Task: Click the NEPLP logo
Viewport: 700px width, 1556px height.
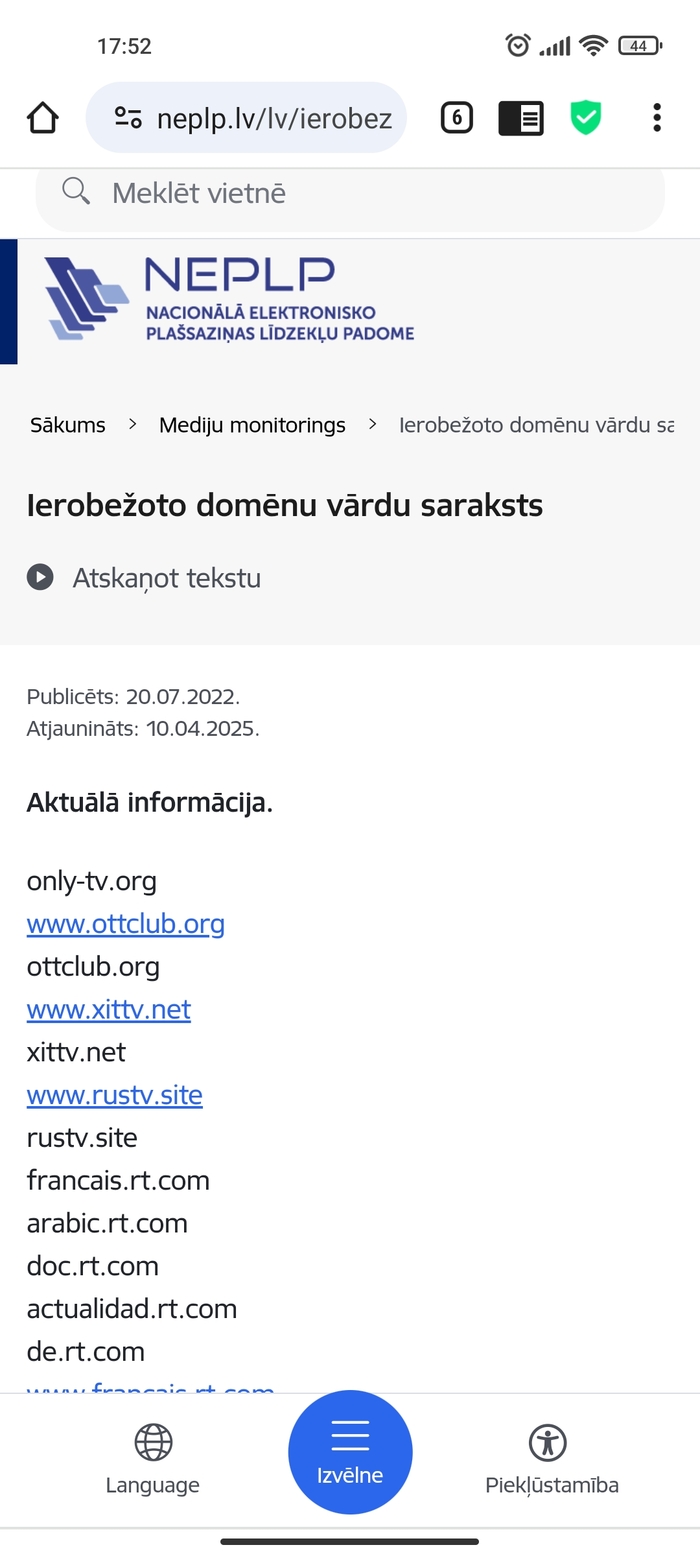Action: (230, 299)
